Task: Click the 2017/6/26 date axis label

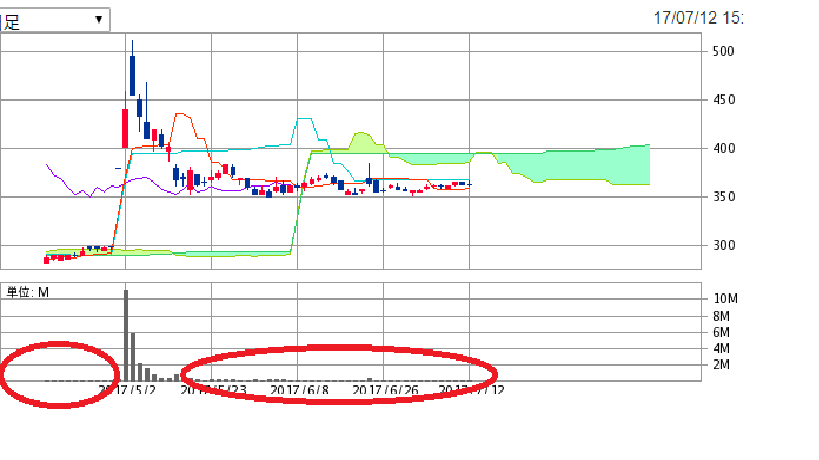Action: [385, 390]
